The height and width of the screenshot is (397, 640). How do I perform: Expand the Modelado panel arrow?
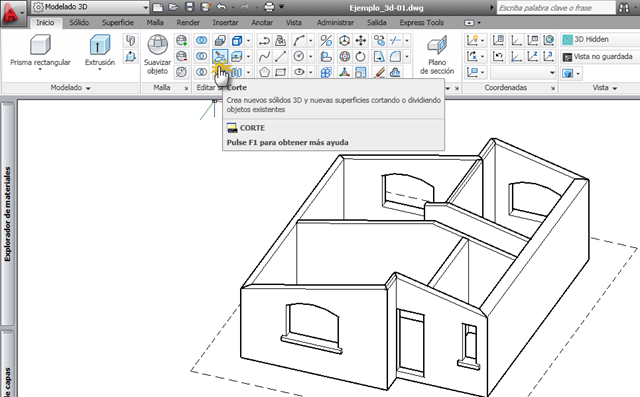tap(88, 88)
